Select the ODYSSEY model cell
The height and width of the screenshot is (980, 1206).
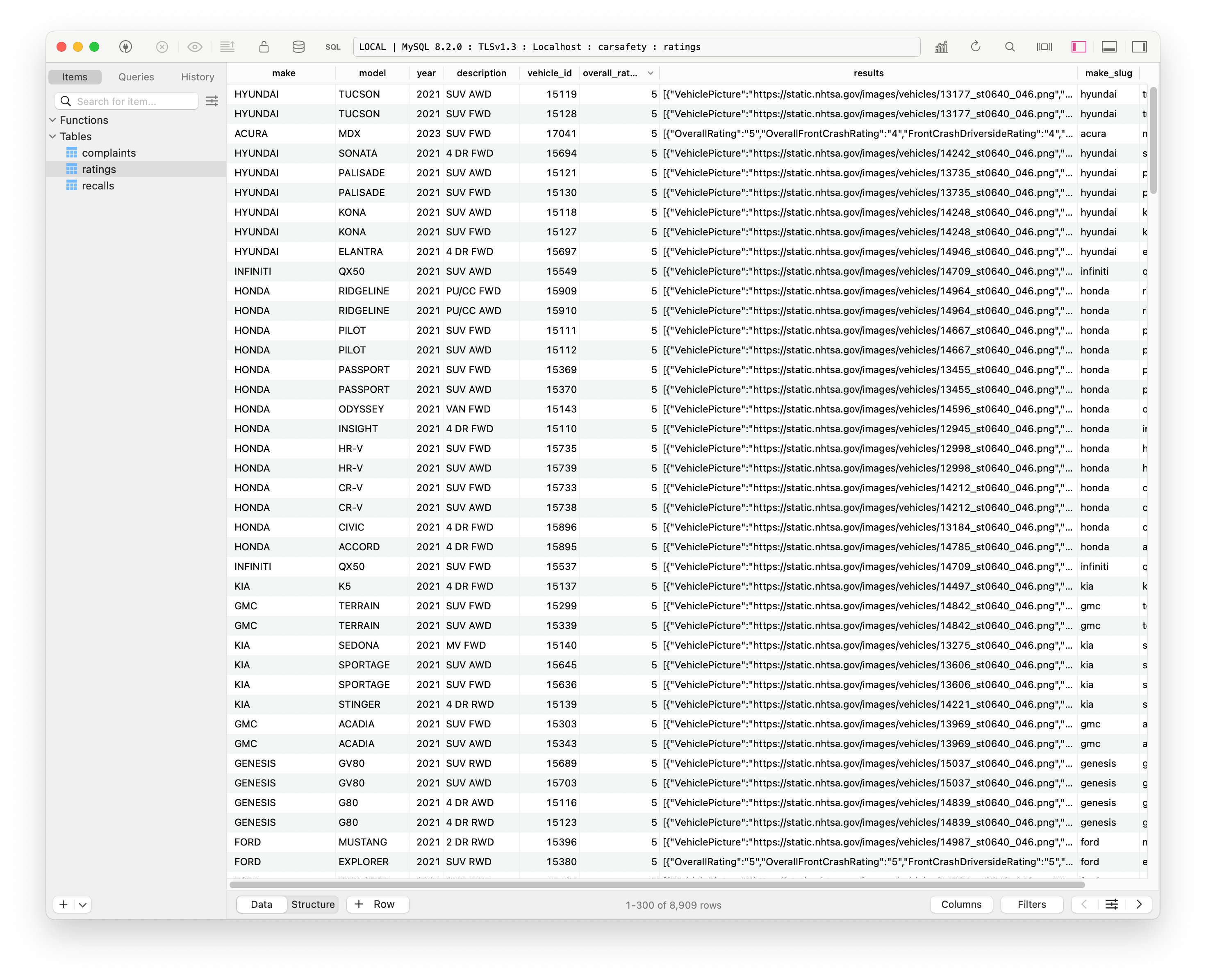pos(373,409)
